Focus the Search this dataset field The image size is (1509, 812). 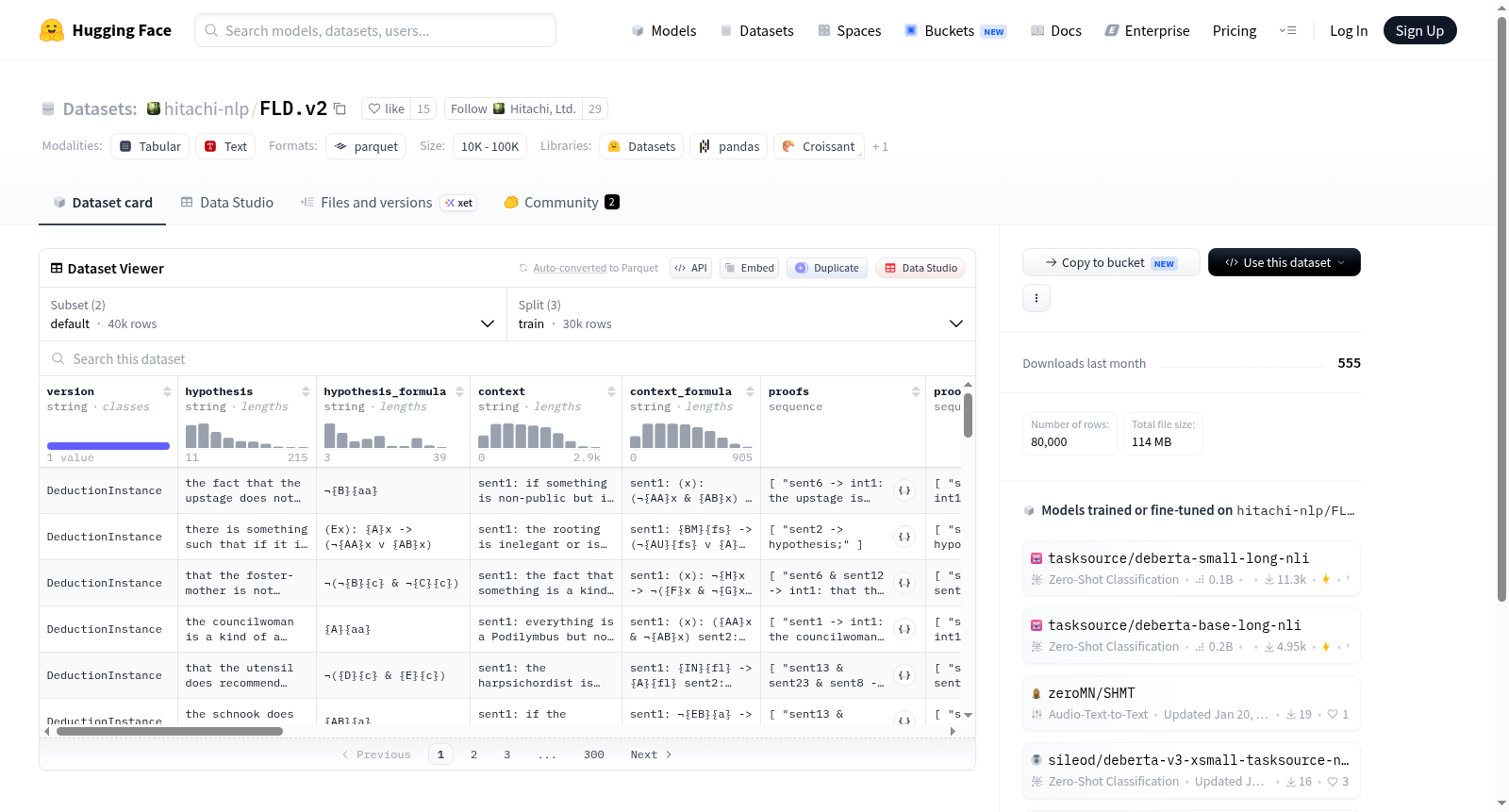click(x=507, y=358)
